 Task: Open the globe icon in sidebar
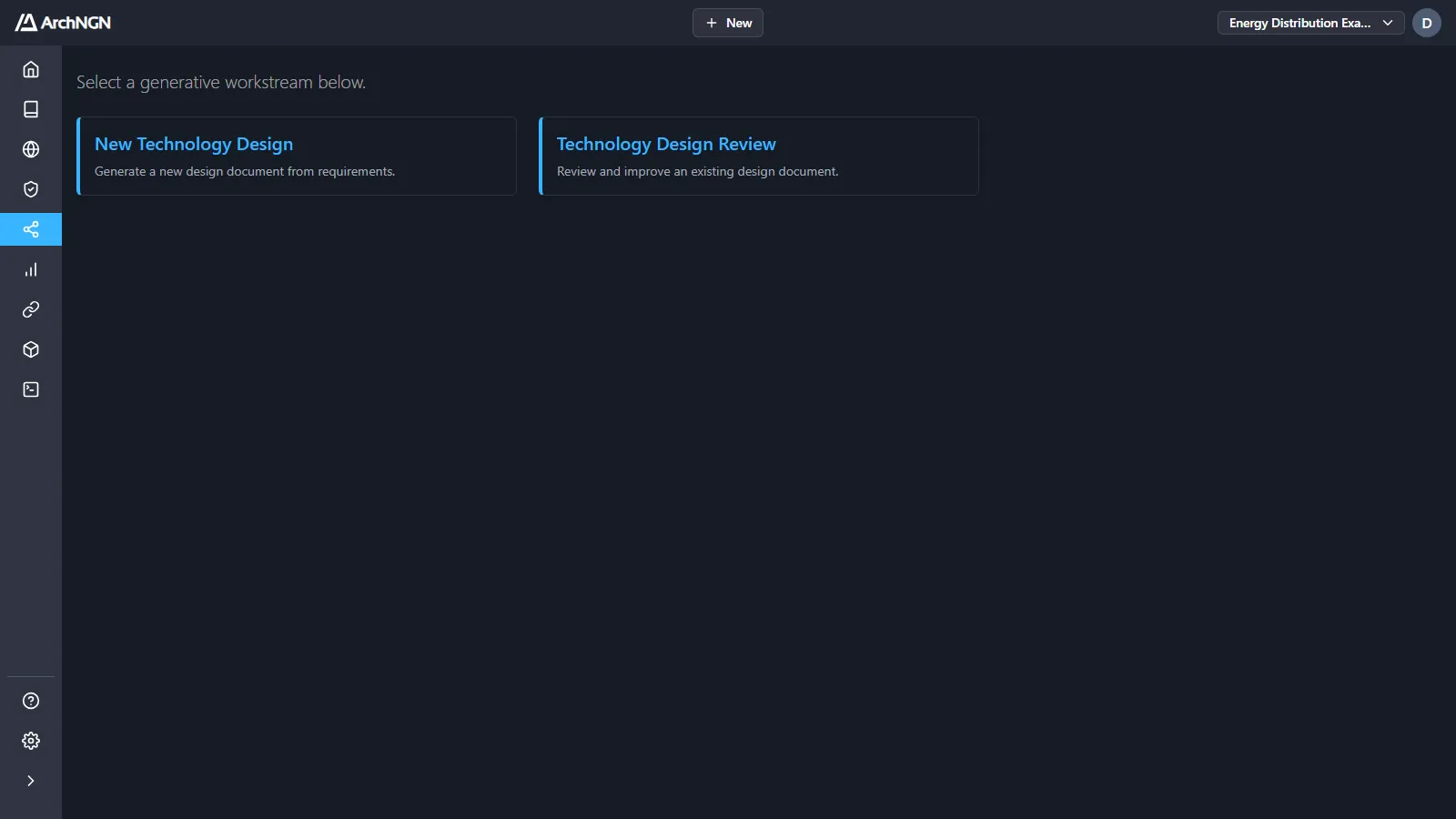[31, 149]
